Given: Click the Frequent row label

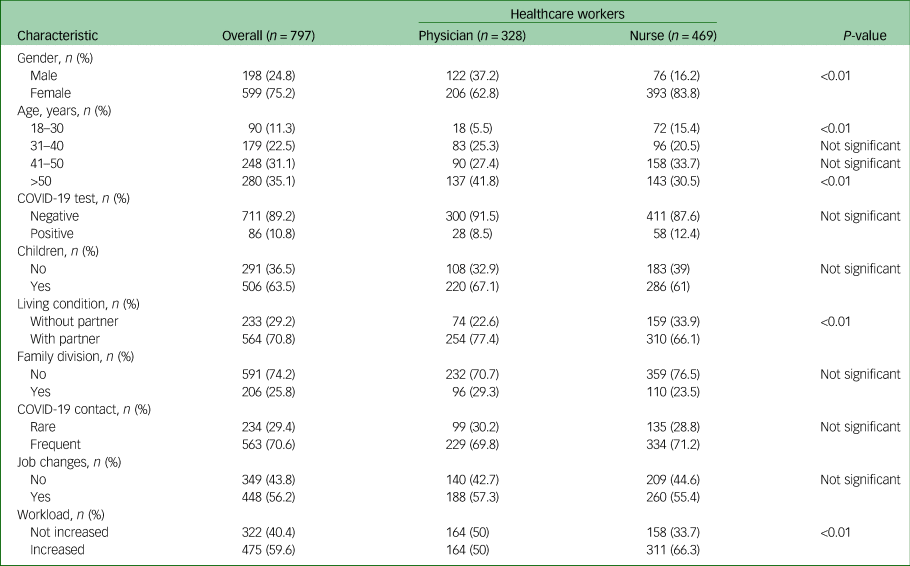Looking at the screenshot, I should pos(54,443).
